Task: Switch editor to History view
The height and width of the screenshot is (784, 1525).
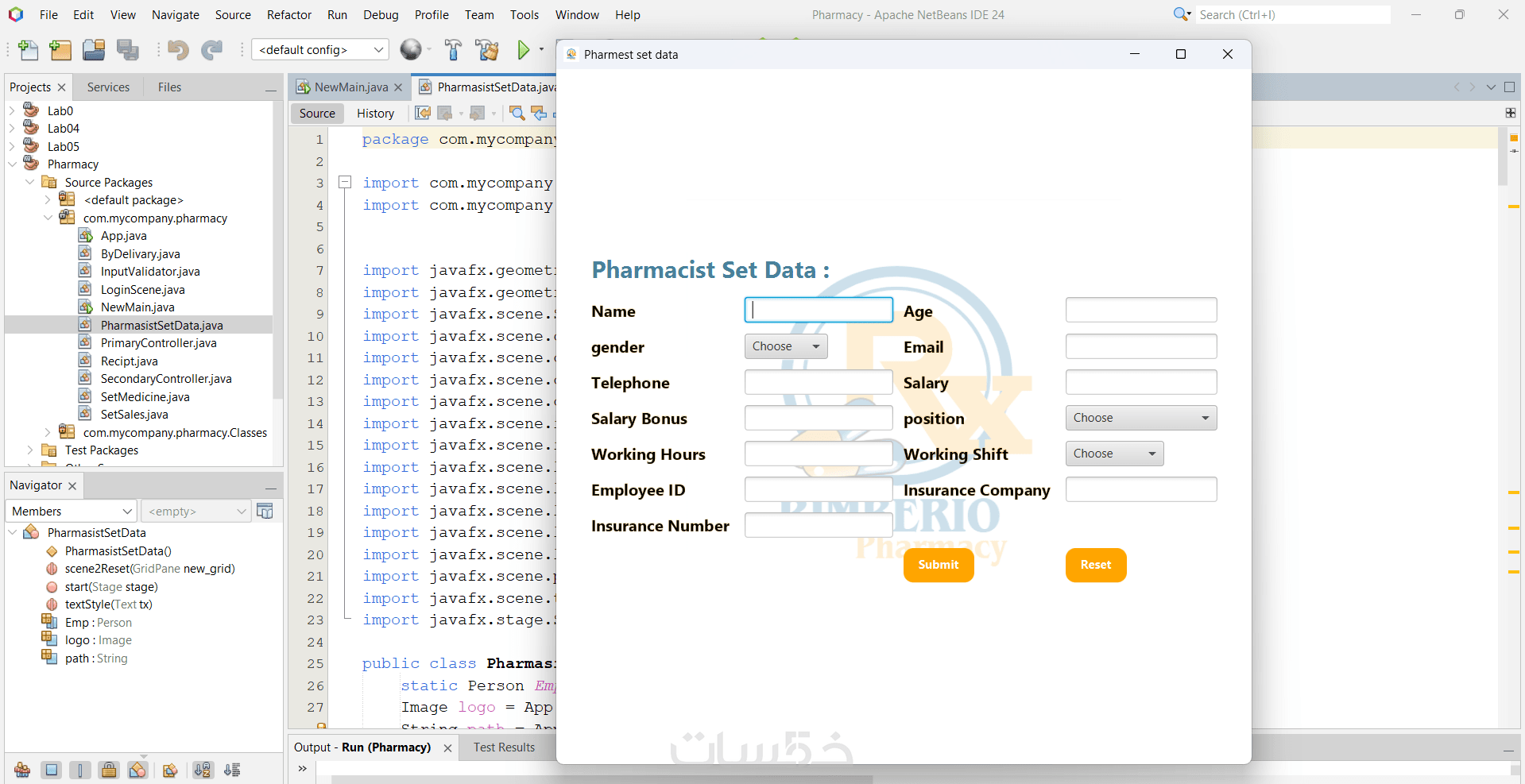Action: click(375, 114)
